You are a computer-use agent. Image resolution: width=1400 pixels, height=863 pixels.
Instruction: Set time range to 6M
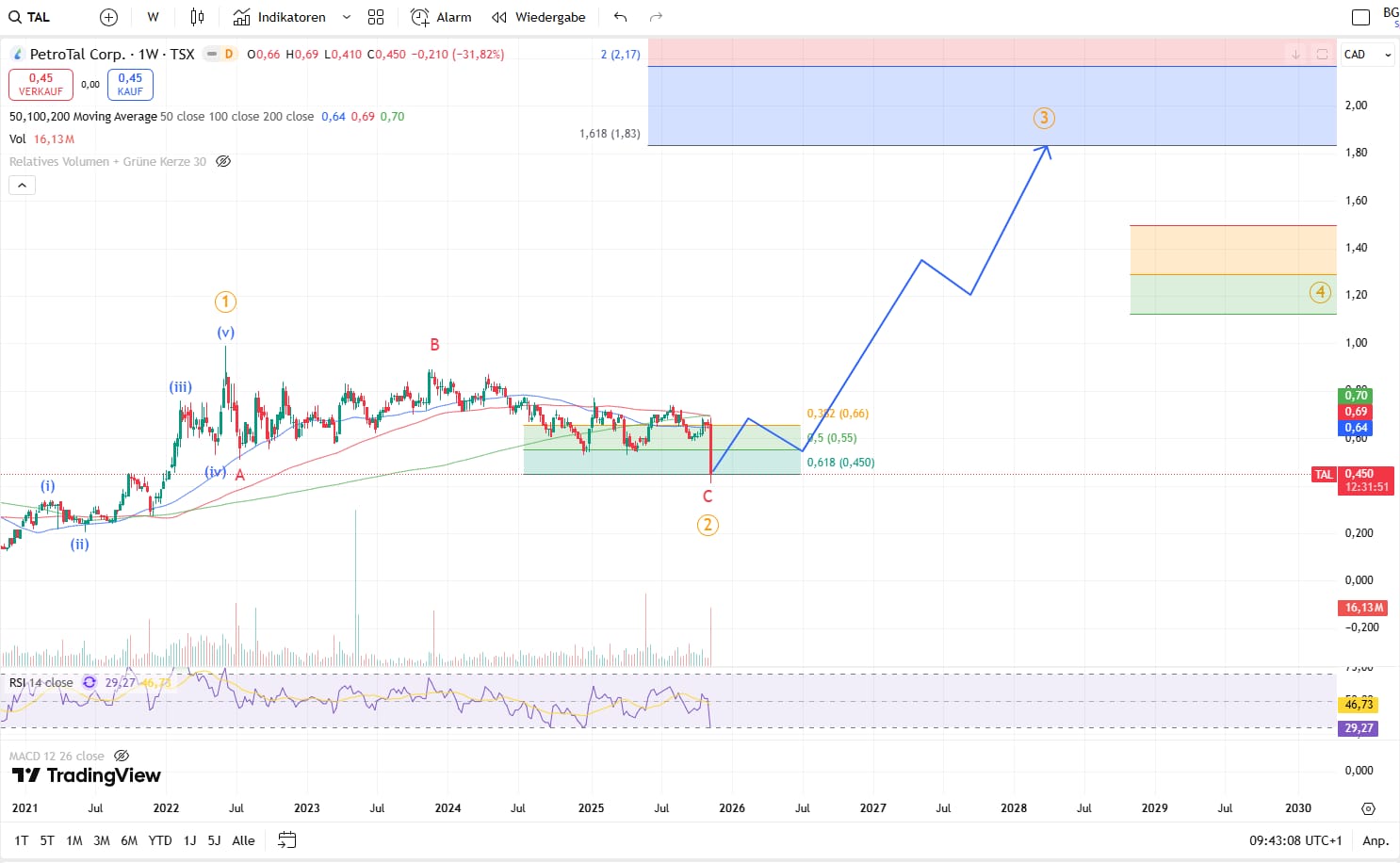129,840
